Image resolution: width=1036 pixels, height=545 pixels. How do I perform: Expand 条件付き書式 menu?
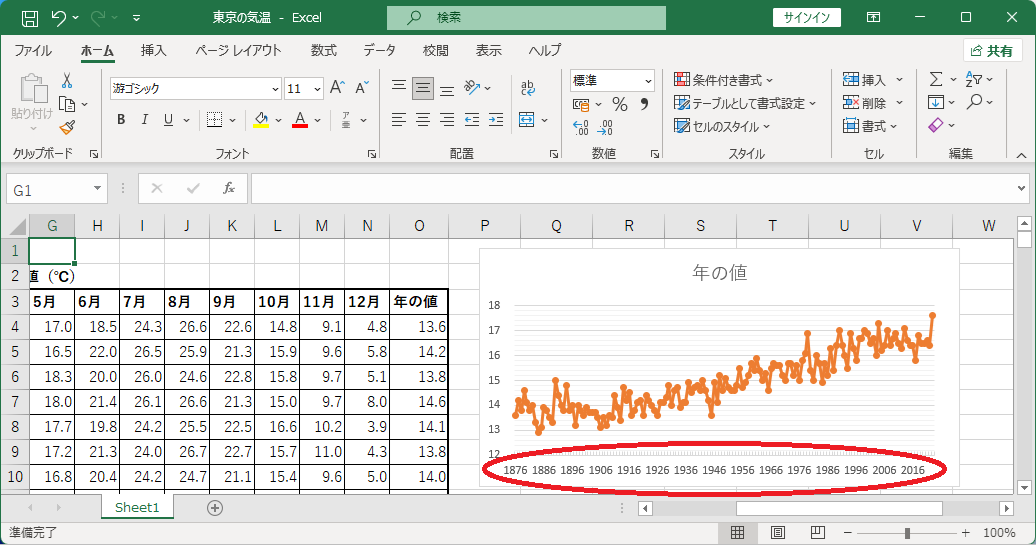tap(723, 80)
